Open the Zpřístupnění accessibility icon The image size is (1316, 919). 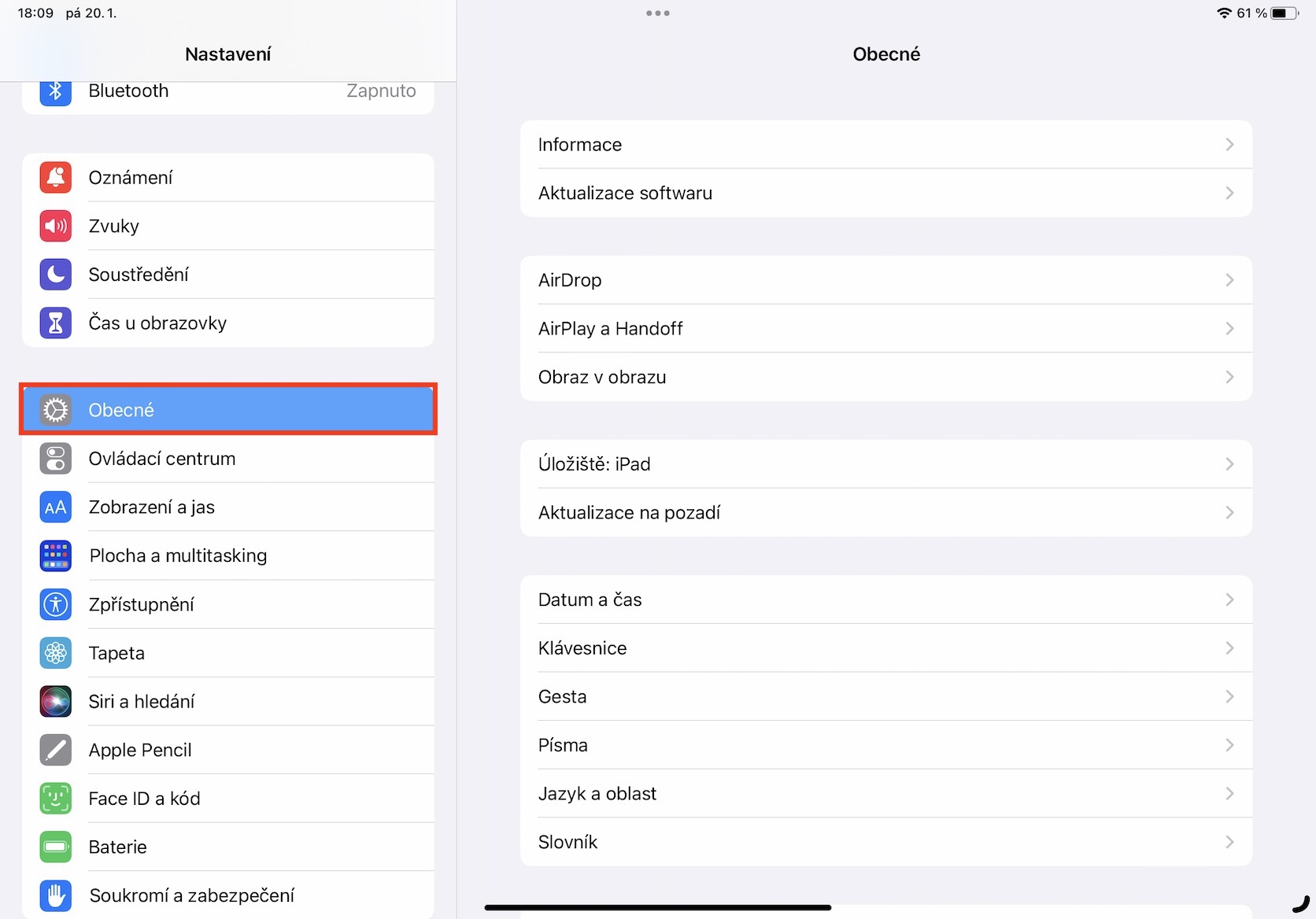pos(56,604)
